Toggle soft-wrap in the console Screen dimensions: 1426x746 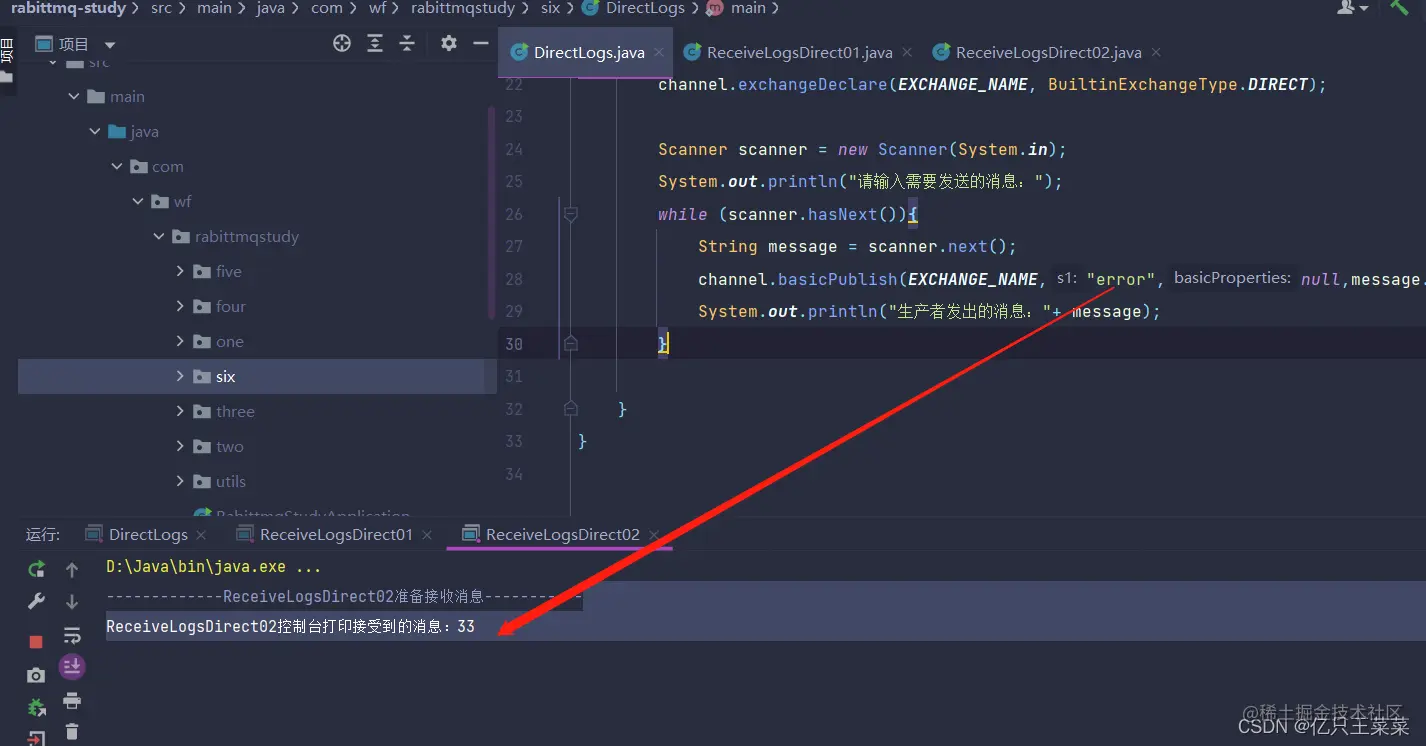pos(72,635)
